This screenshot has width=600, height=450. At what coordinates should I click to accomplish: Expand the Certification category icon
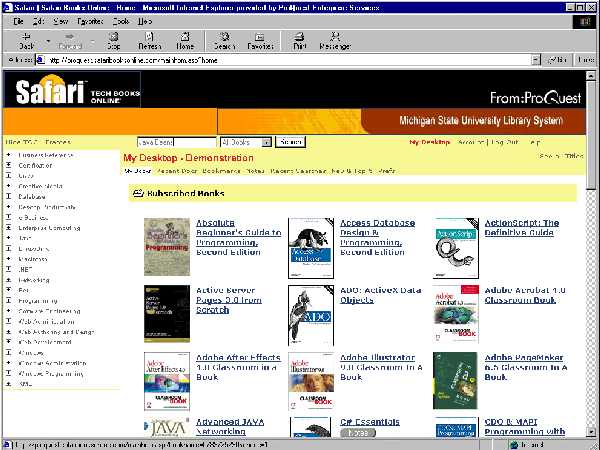pos(8,165)
